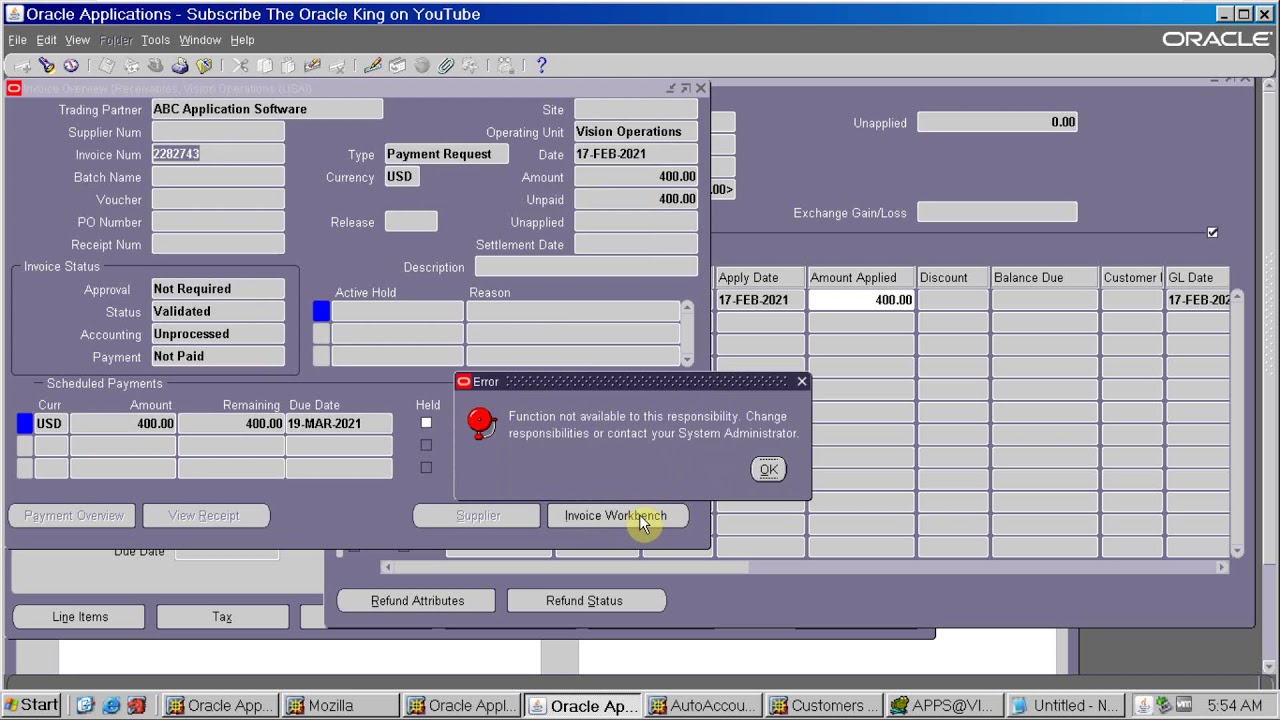Click the Close Form toolbar icon
This screenshot has width=1280, height=720.
[x=204, y=66]
